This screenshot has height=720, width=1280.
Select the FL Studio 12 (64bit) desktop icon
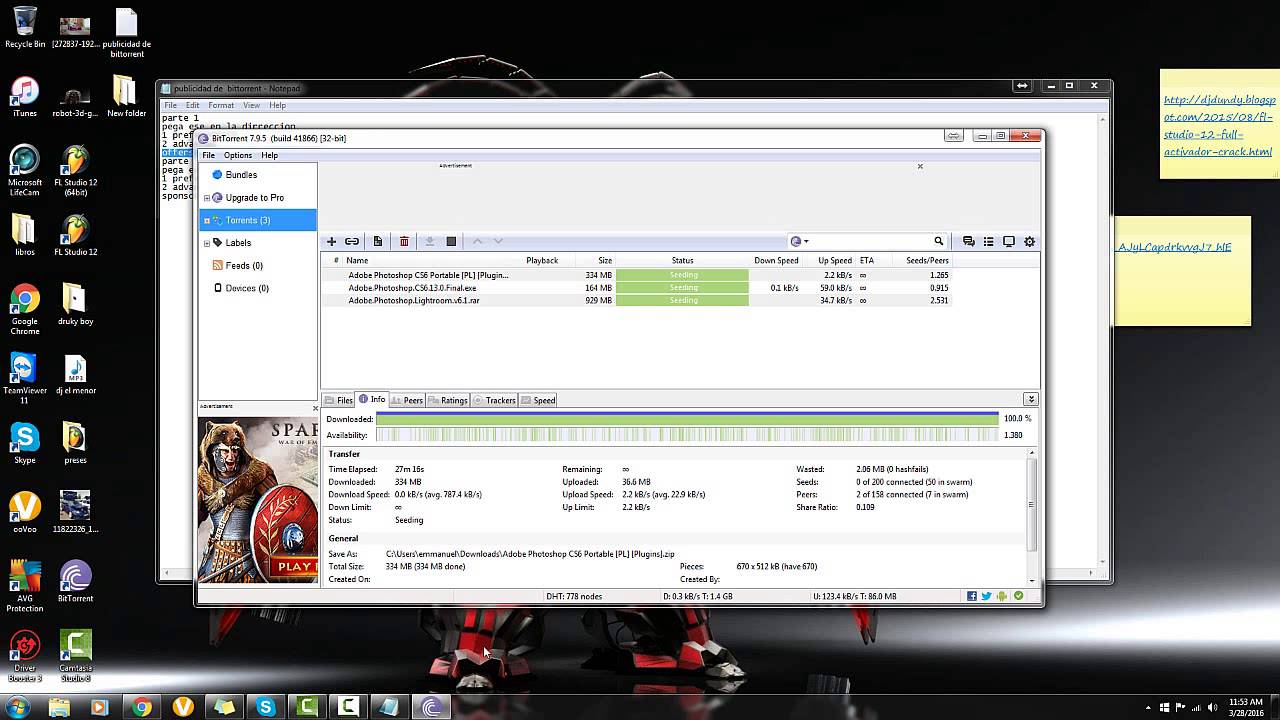coord(75,171)
